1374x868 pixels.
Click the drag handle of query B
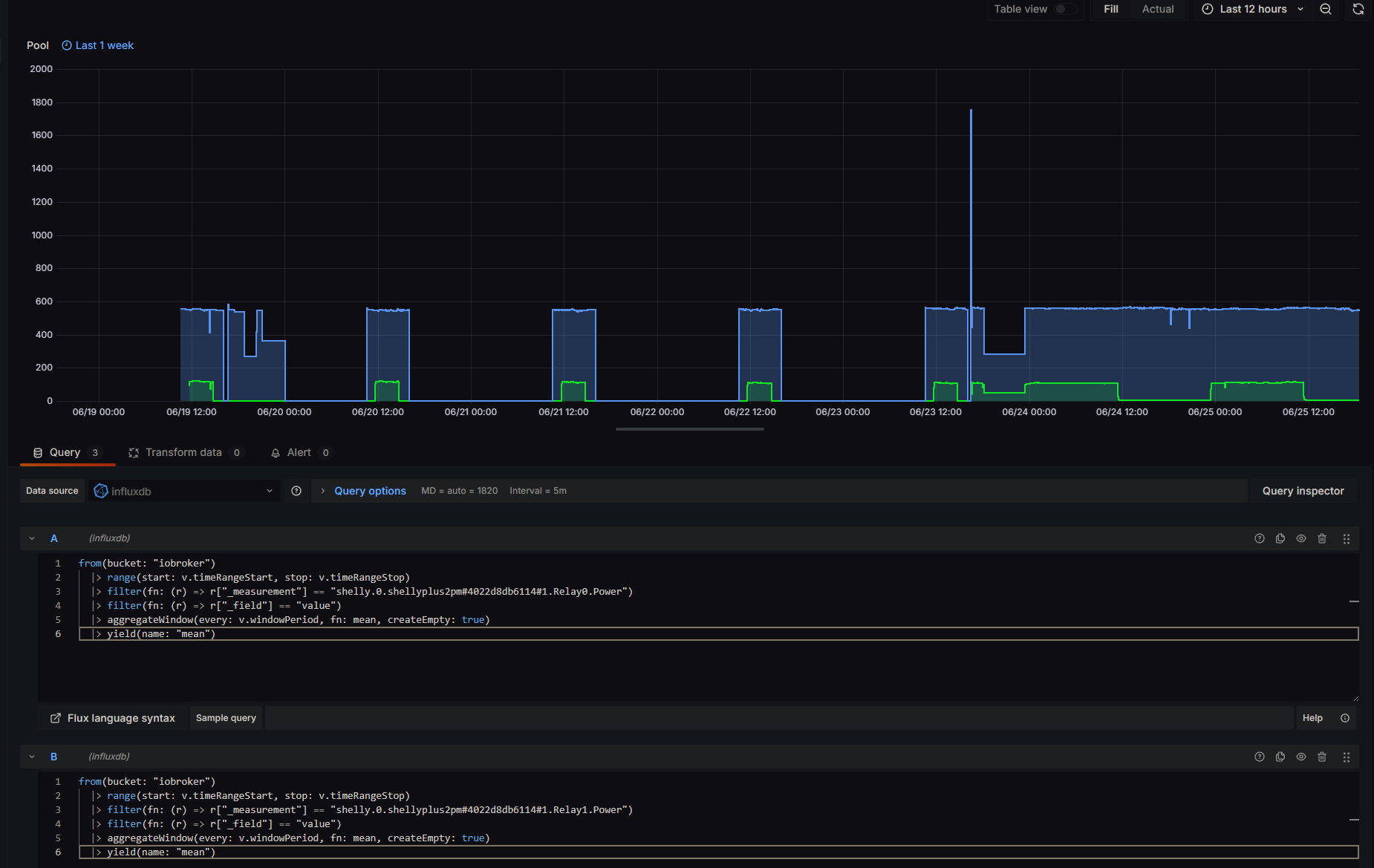pos(1347,757)
